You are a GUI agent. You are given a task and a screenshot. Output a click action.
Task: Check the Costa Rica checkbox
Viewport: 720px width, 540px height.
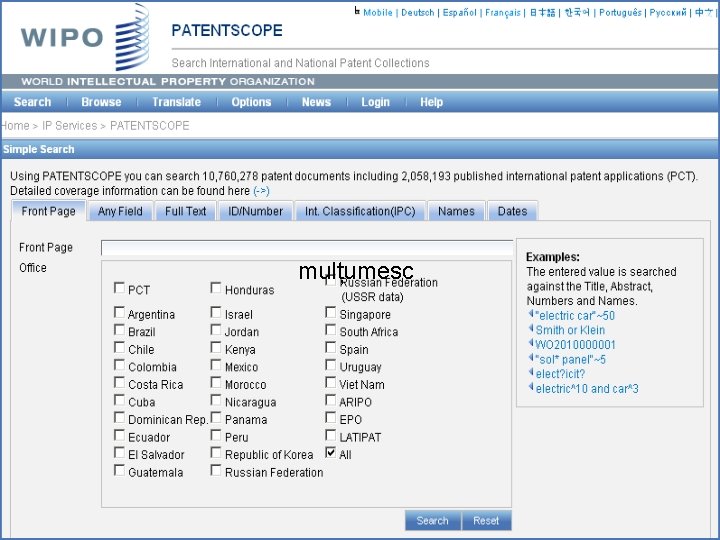pyautogui.click(x=119, y=382)
